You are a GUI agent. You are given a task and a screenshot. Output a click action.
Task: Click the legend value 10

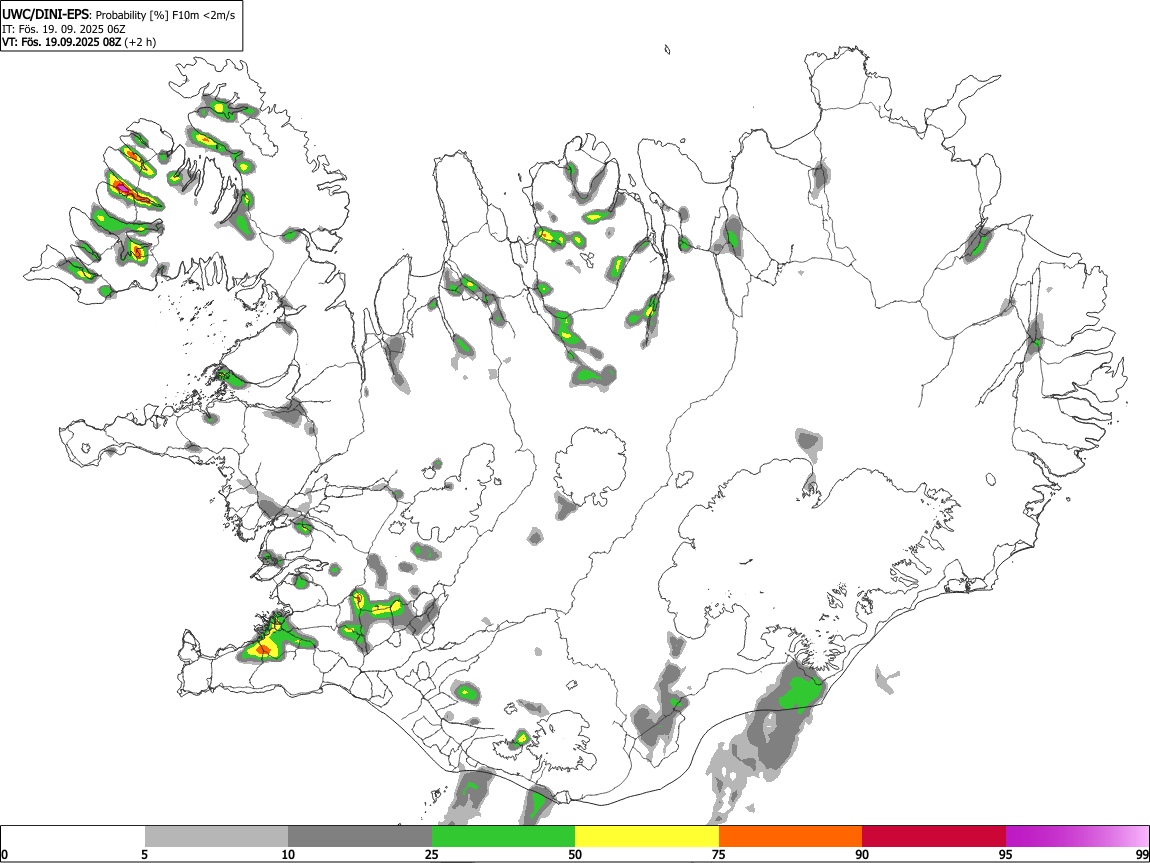coord(288,854)
